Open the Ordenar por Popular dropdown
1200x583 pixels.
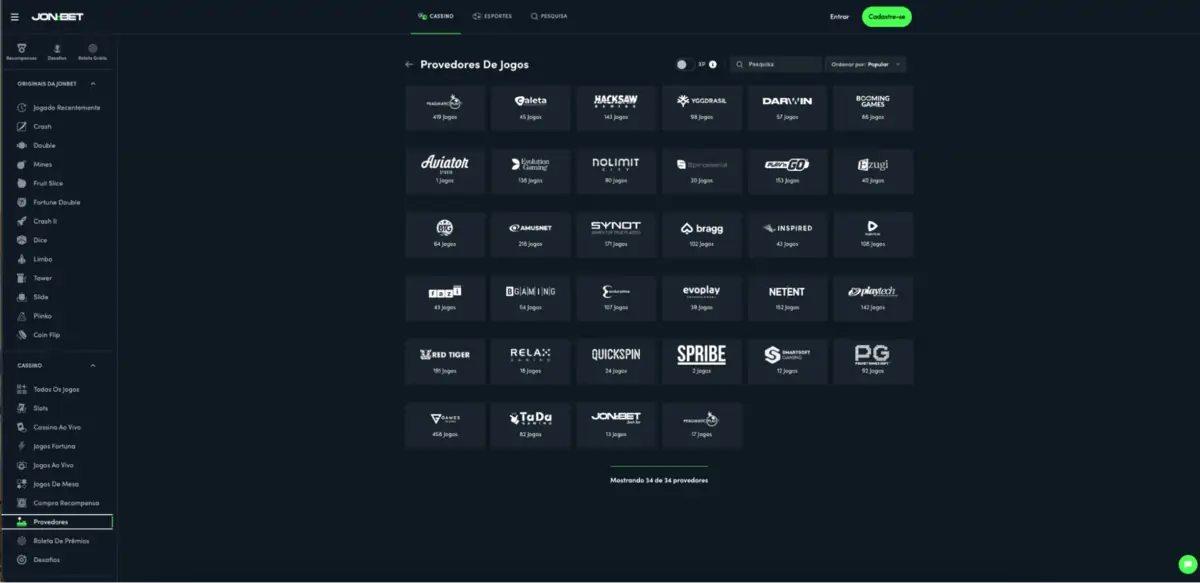[866, 64]
